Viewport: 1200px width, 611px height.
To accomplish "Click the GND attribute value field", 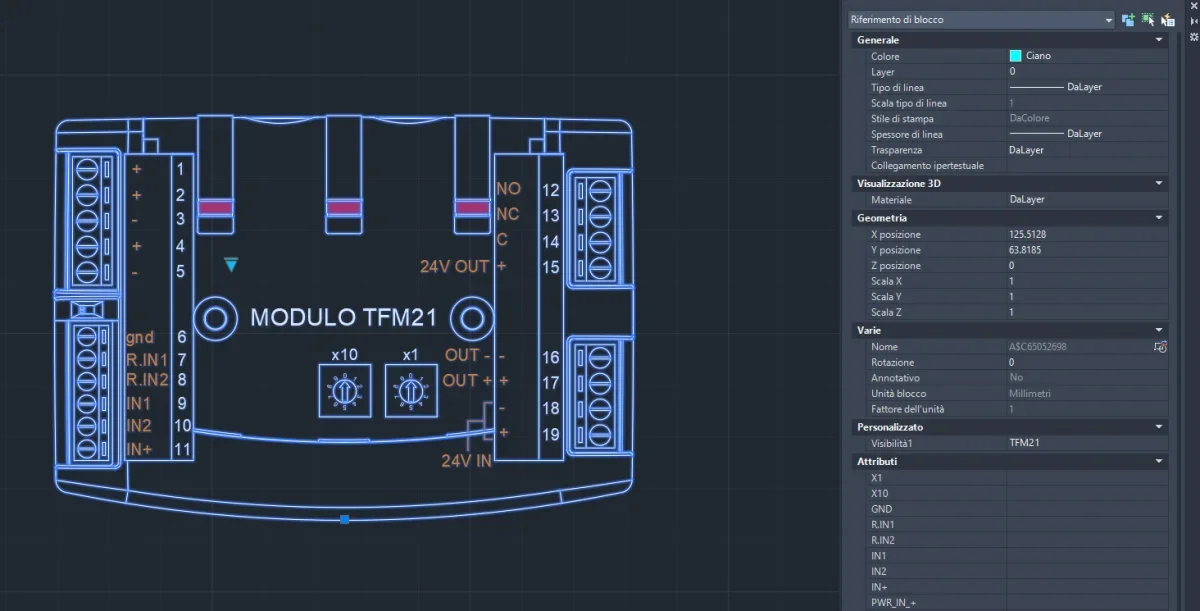I will (1085, 509).
